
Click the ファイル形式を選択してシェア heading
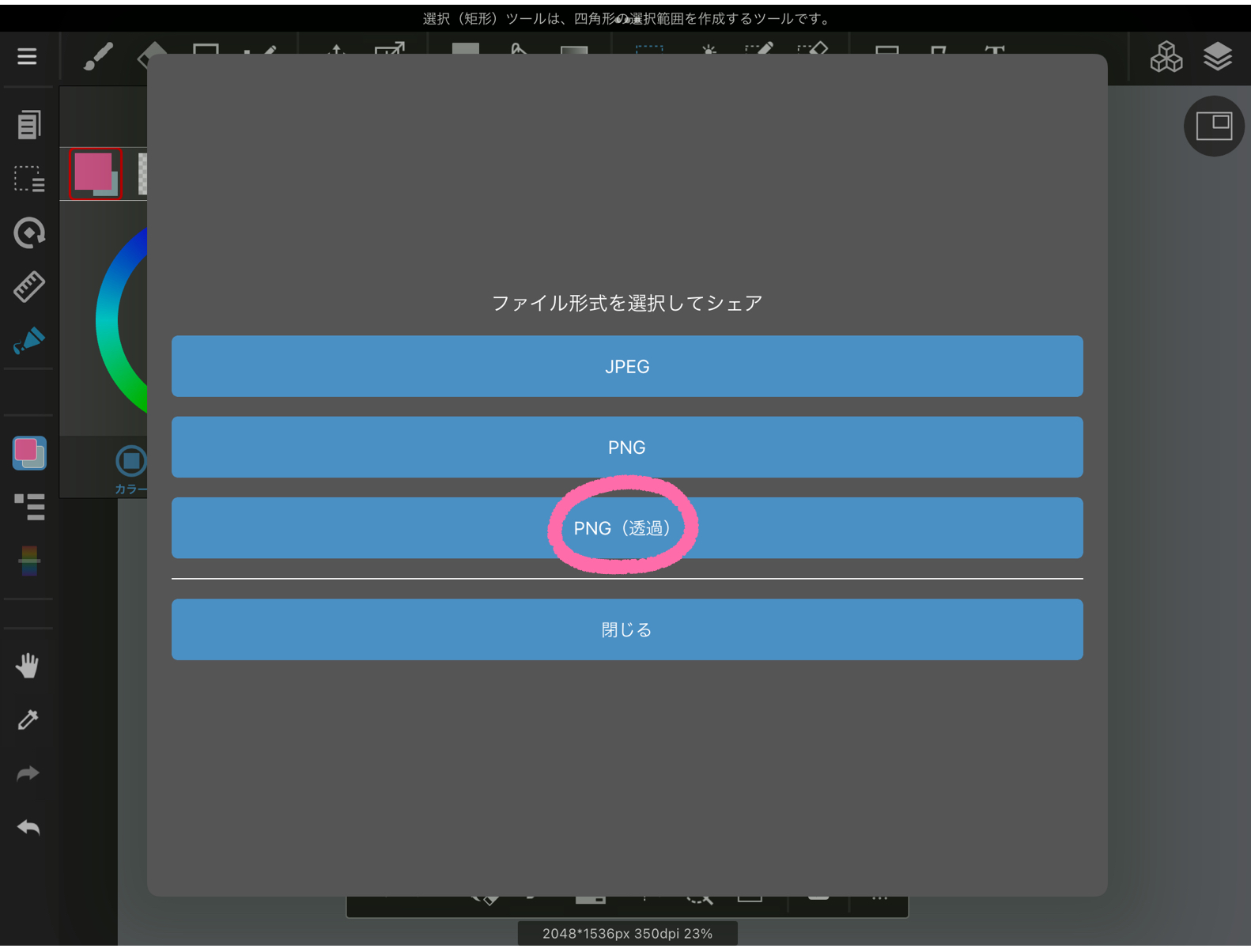pos(627,303)
